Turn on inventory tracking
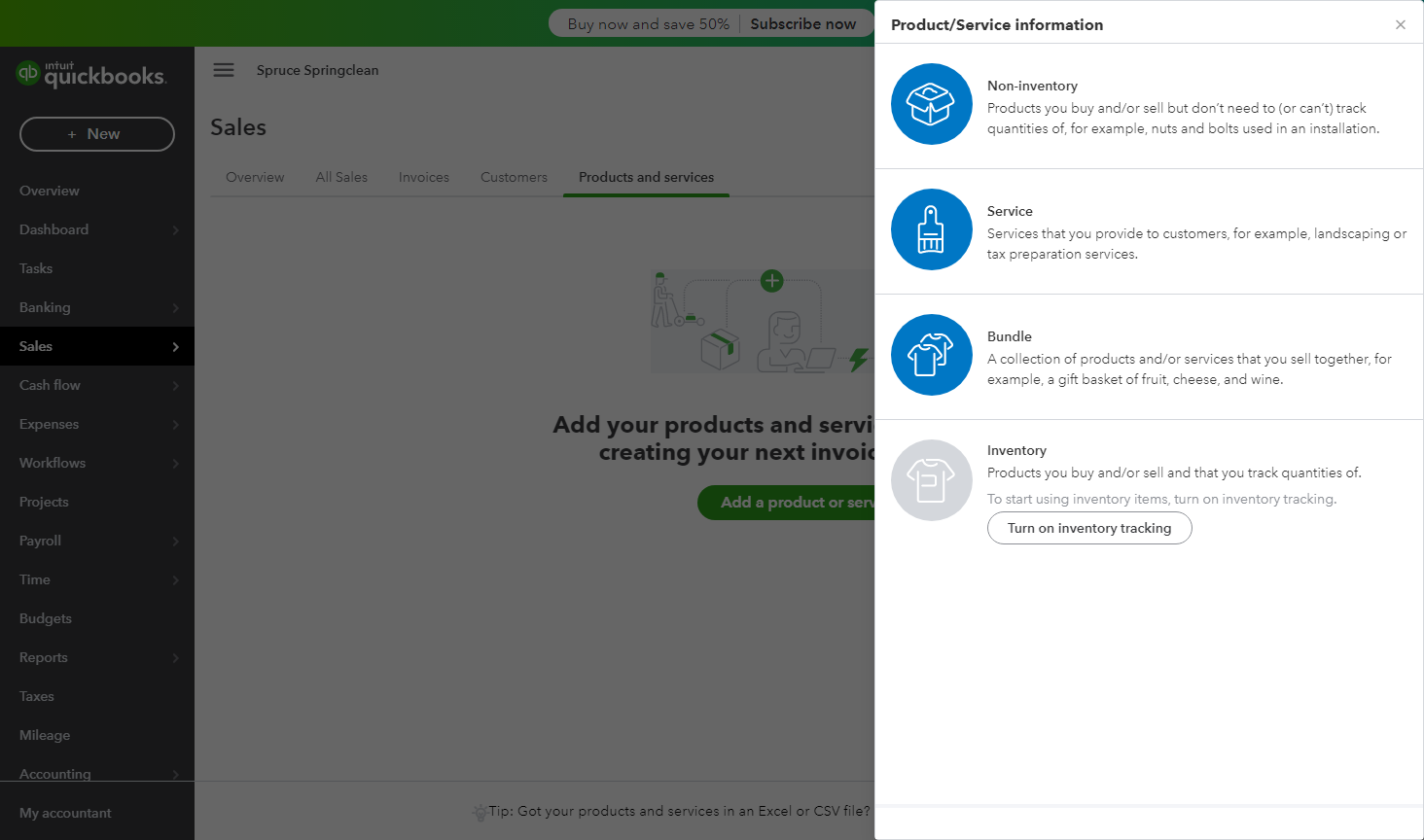Viewport: 1424px width, 840px height. (1088, 528)
